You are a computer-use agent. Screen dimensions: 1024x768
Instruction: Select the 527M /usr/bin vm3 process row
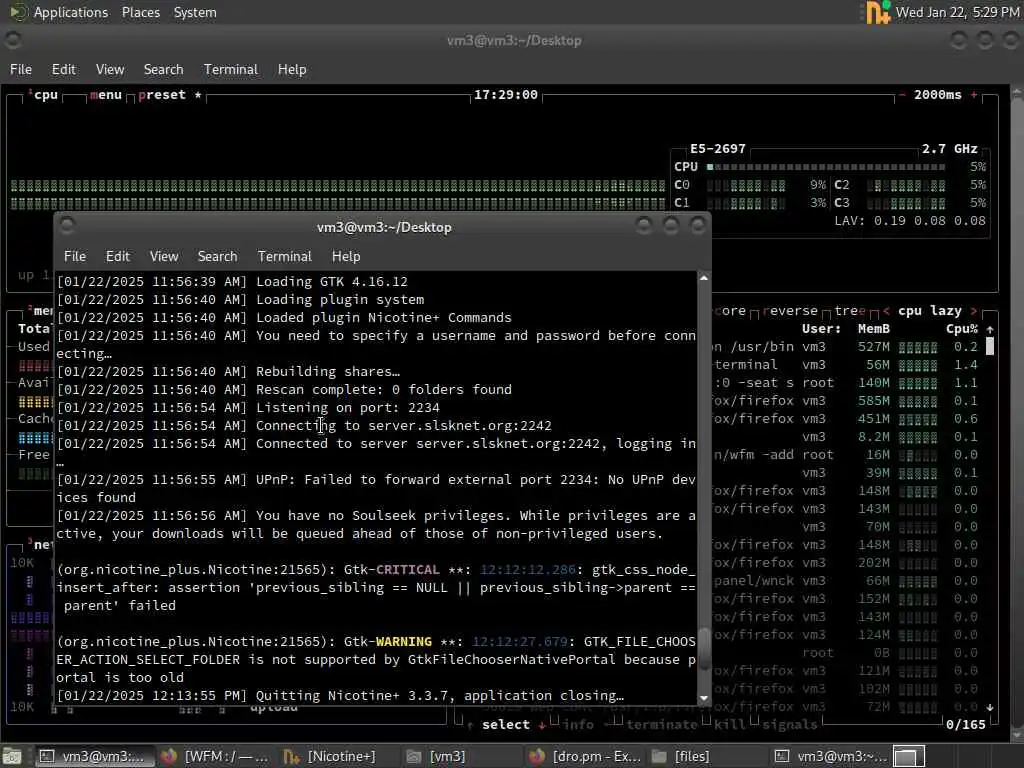click(x=846, y=347)
